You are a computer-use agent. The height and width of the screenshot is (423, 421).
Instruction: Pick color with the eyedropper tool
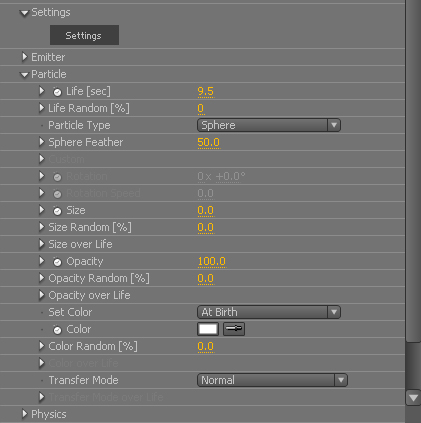[x=234, y=329]
